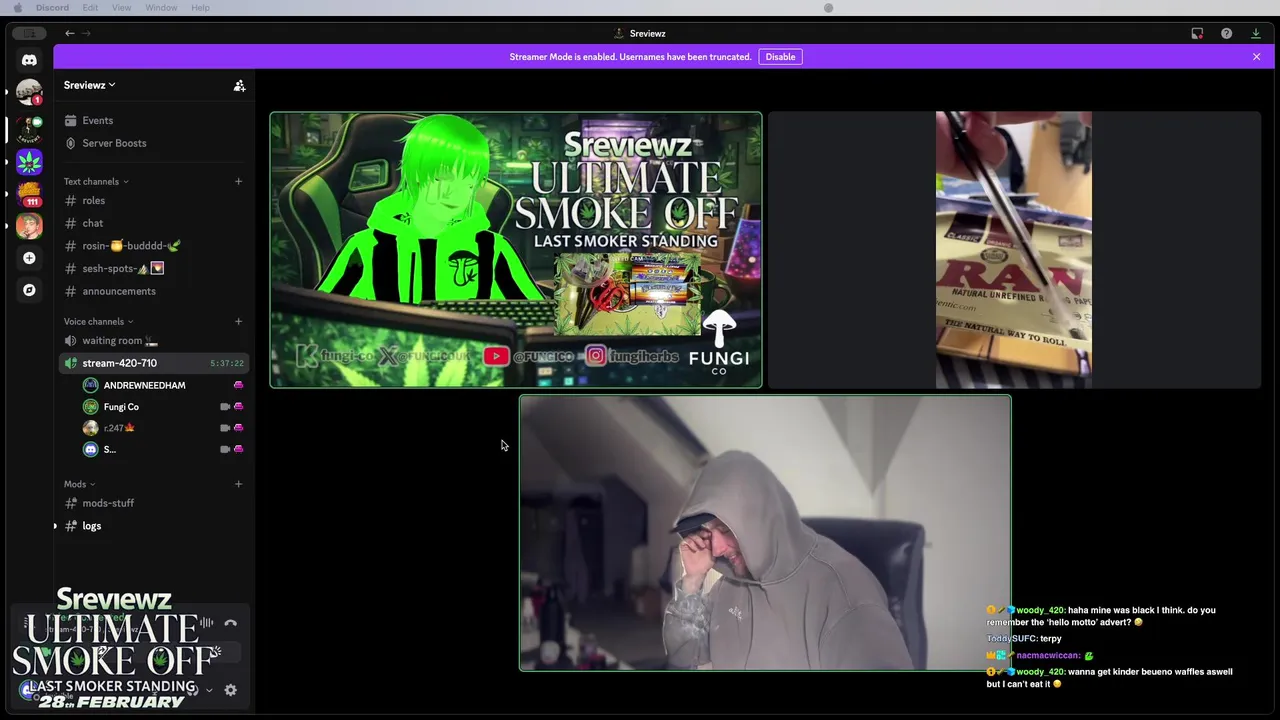1280x720 pixels.
Task: Collapse the Text channels category
Action: [x=96, y=181]
